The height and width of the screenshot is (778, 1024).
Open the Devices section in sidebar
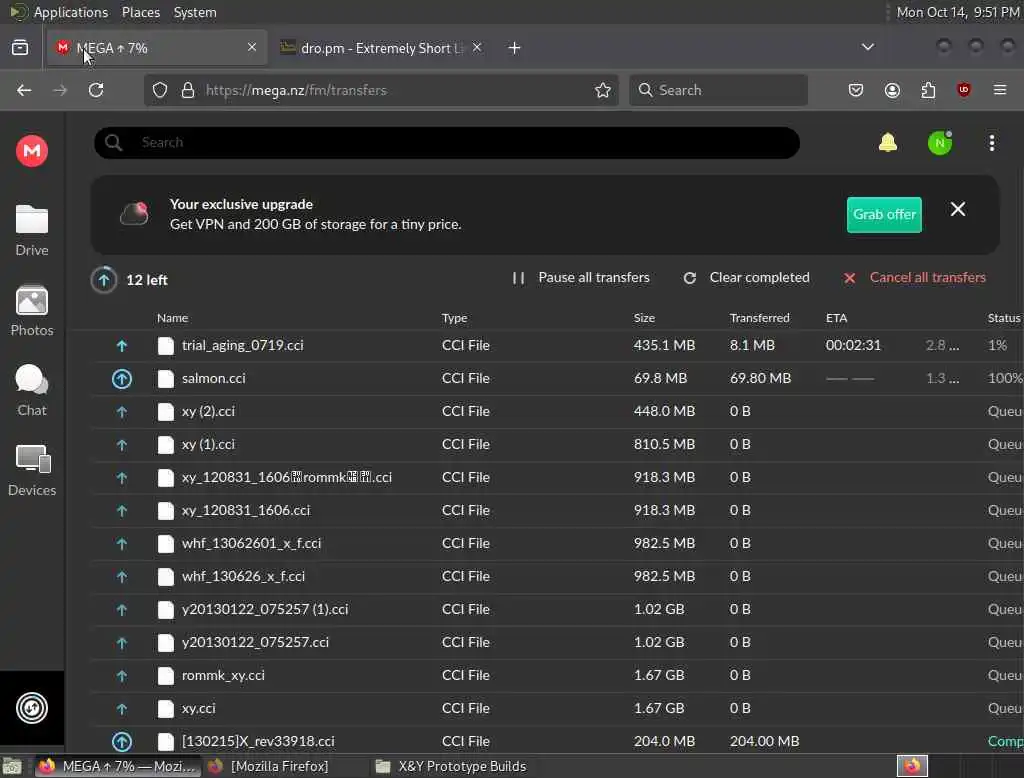(31, 470)
